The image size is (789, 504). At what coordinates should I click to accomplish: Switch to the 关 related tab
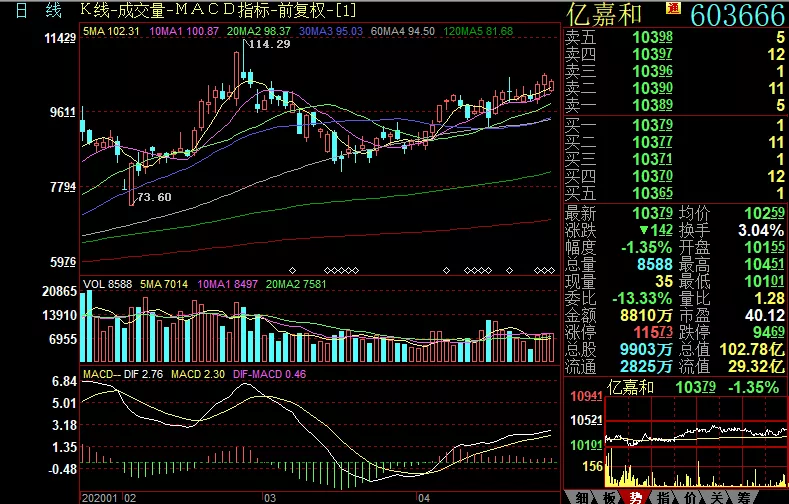[x=717, y=497]
